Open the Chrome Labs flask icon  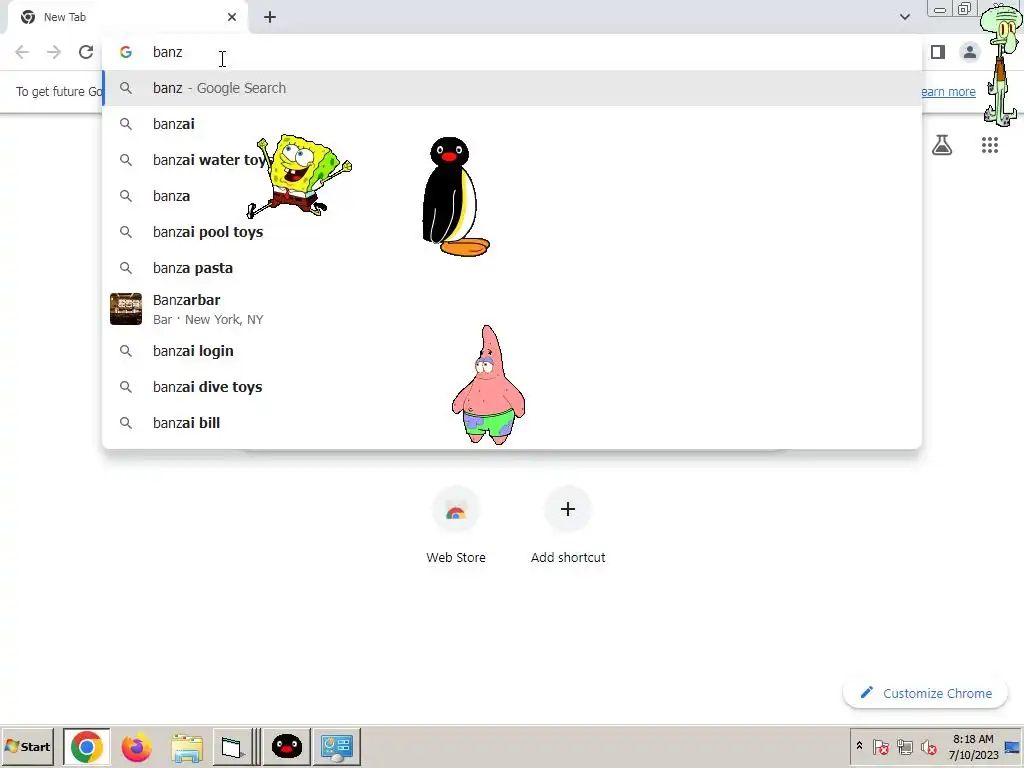coord(942,145)
